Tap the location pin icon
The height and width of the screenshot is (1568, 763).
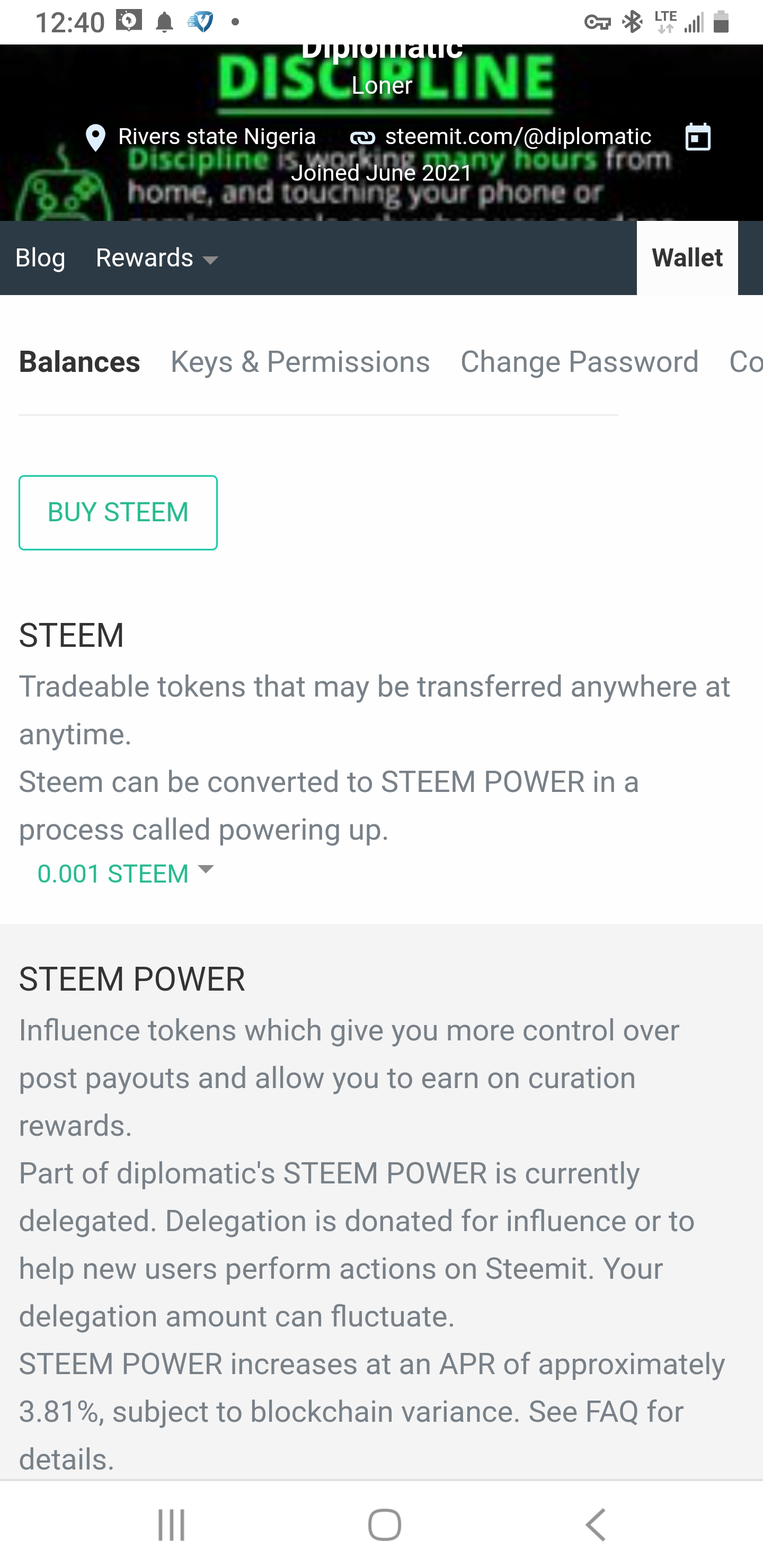coord(95,138)
